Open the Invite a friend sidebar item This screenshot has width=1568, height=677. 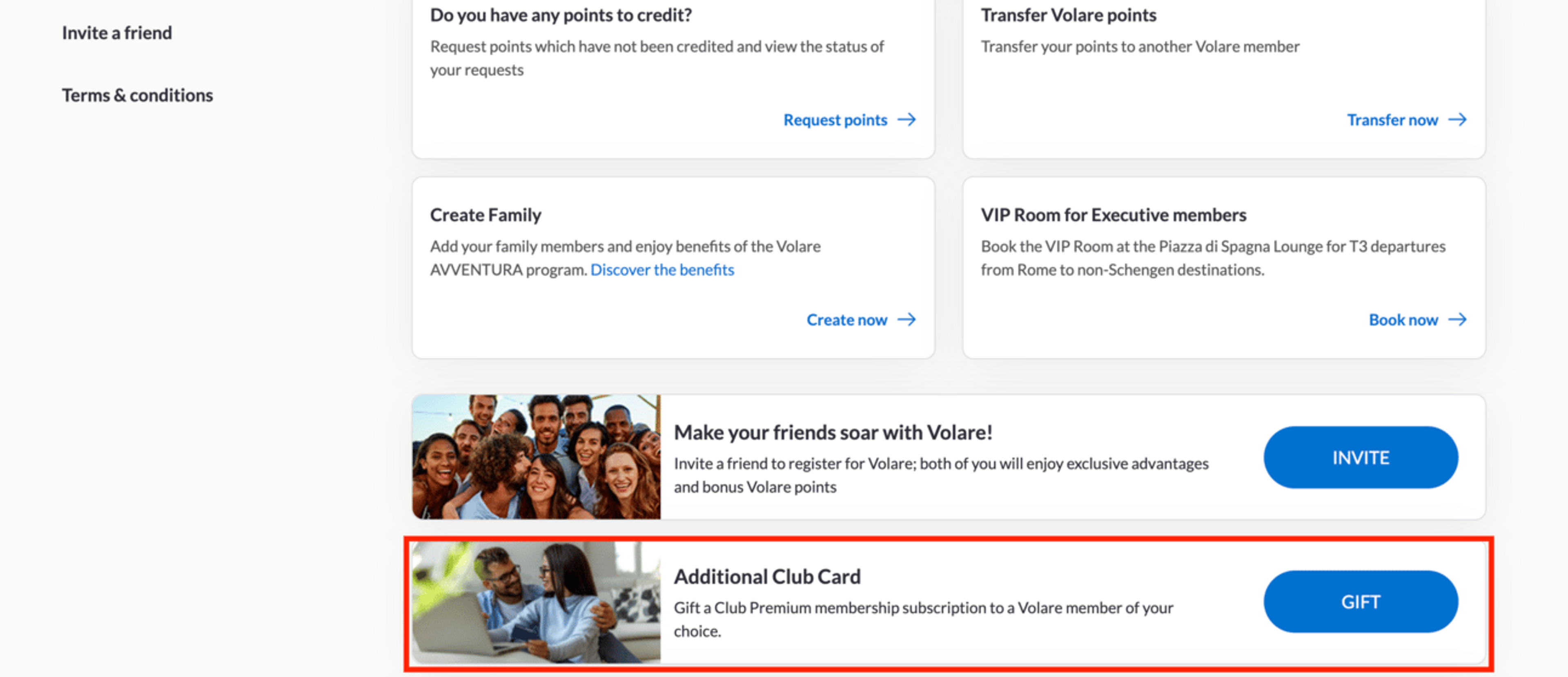pos(117,32)
